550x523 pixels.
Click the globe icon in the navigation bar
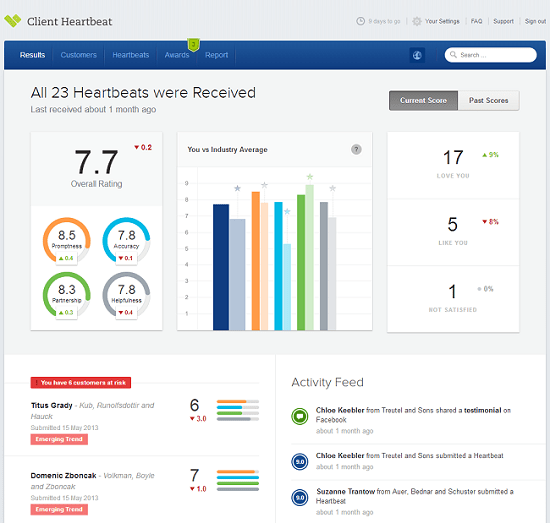[x=417, y=55]
